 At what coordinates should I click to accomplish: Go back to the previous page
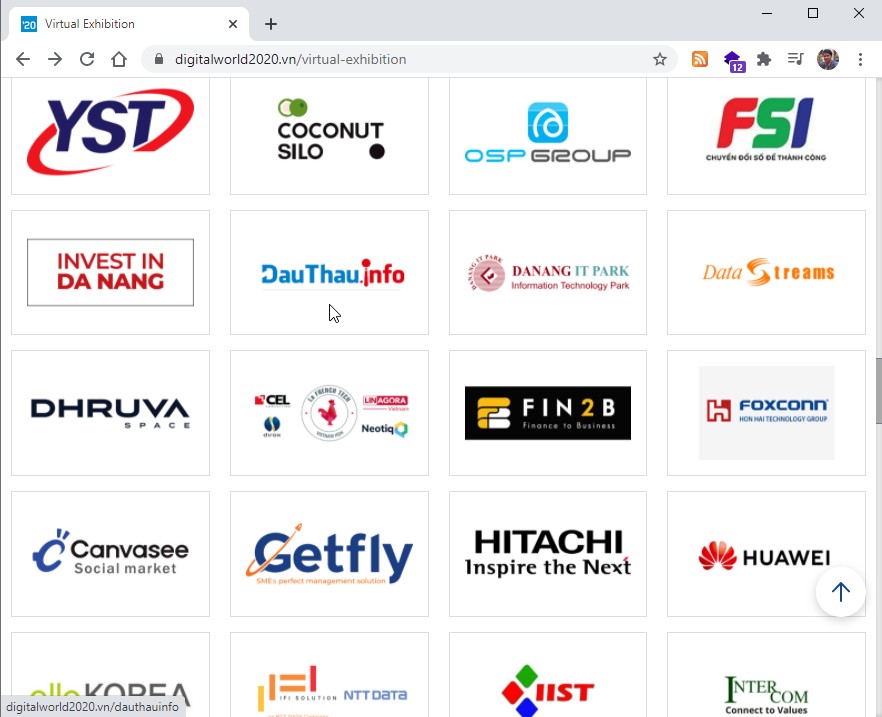point(22,59)
